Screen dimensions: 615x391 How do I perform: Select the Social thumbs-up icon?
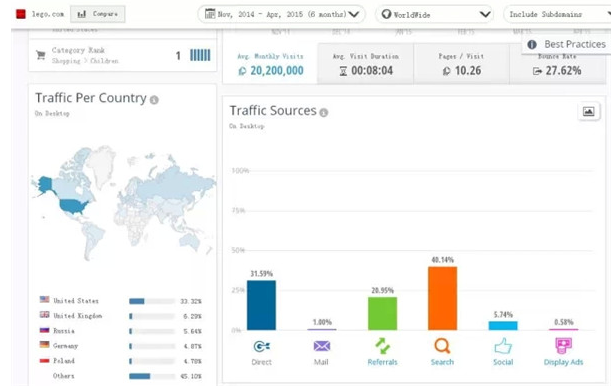pos(503,346)
